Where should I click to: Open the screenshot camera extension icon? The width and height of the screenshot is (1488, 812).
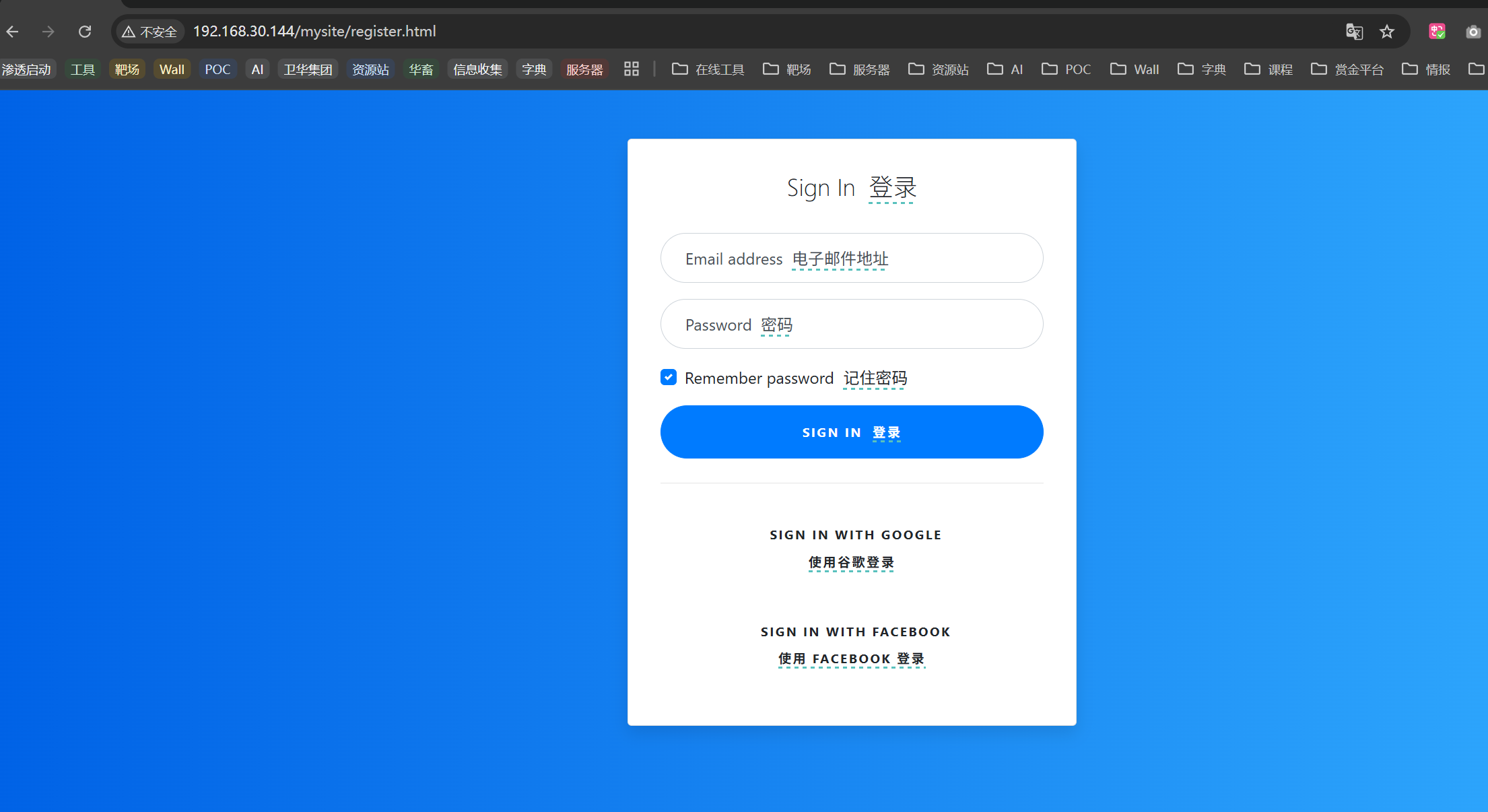tap(1473, 32)
